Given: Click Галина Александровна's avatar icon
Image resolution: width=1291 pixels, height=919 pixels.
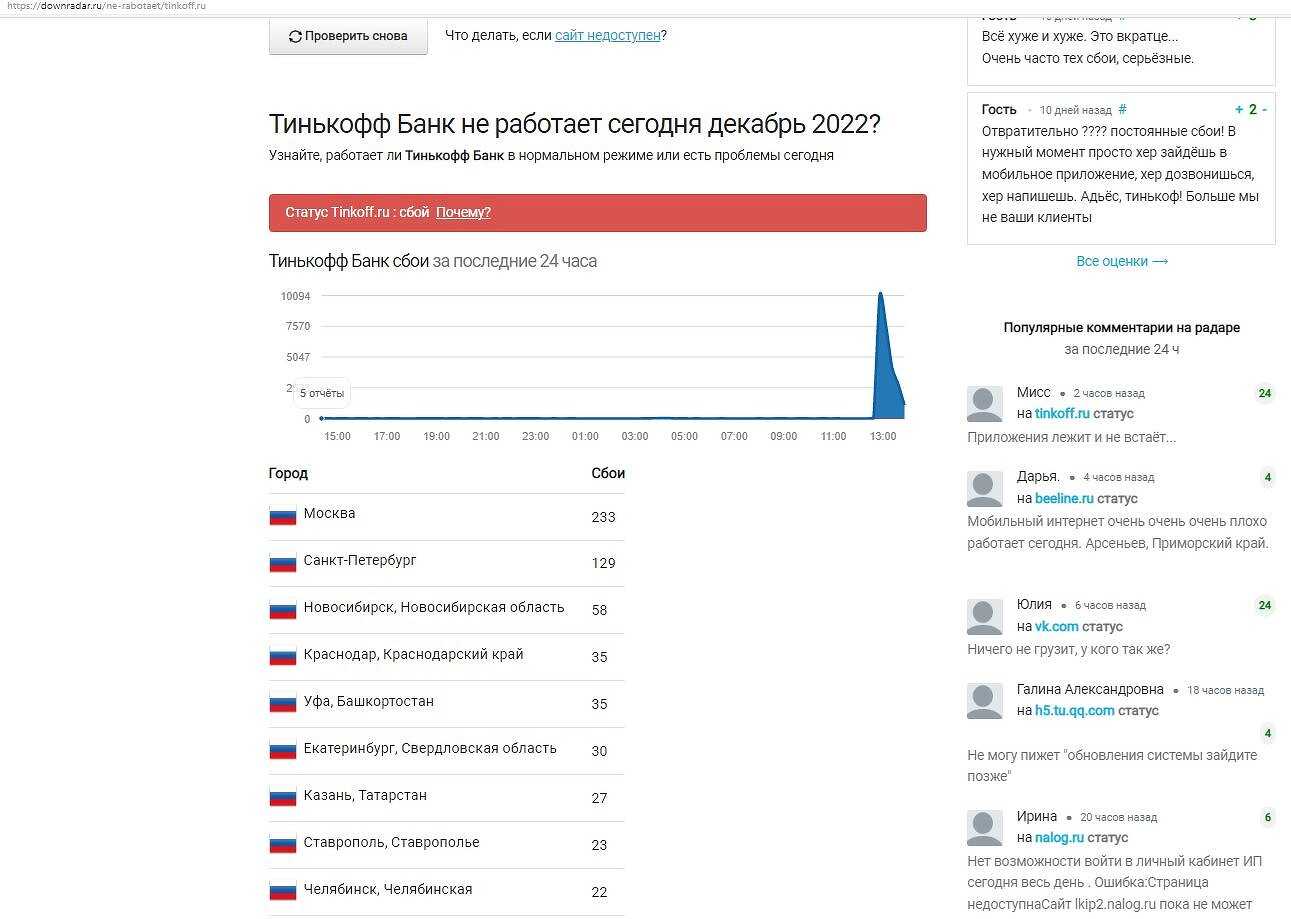Looking at the screenshot, I should 985,700.
